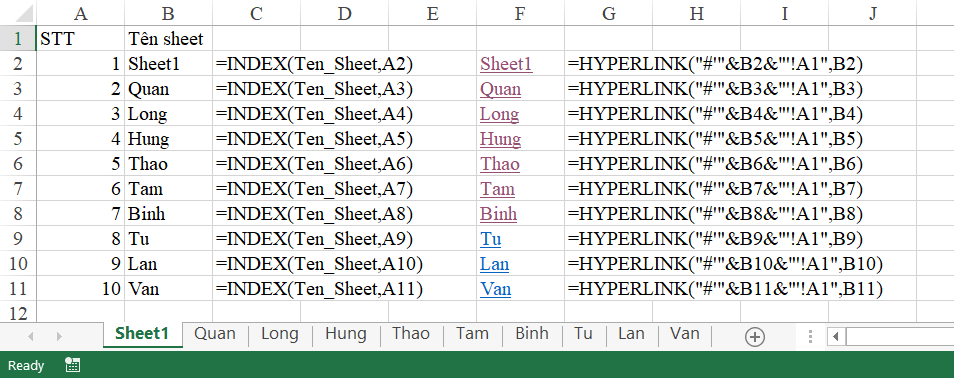Select row 1 header
Viewport: 954px width, 378px height.
coord(18,39)
